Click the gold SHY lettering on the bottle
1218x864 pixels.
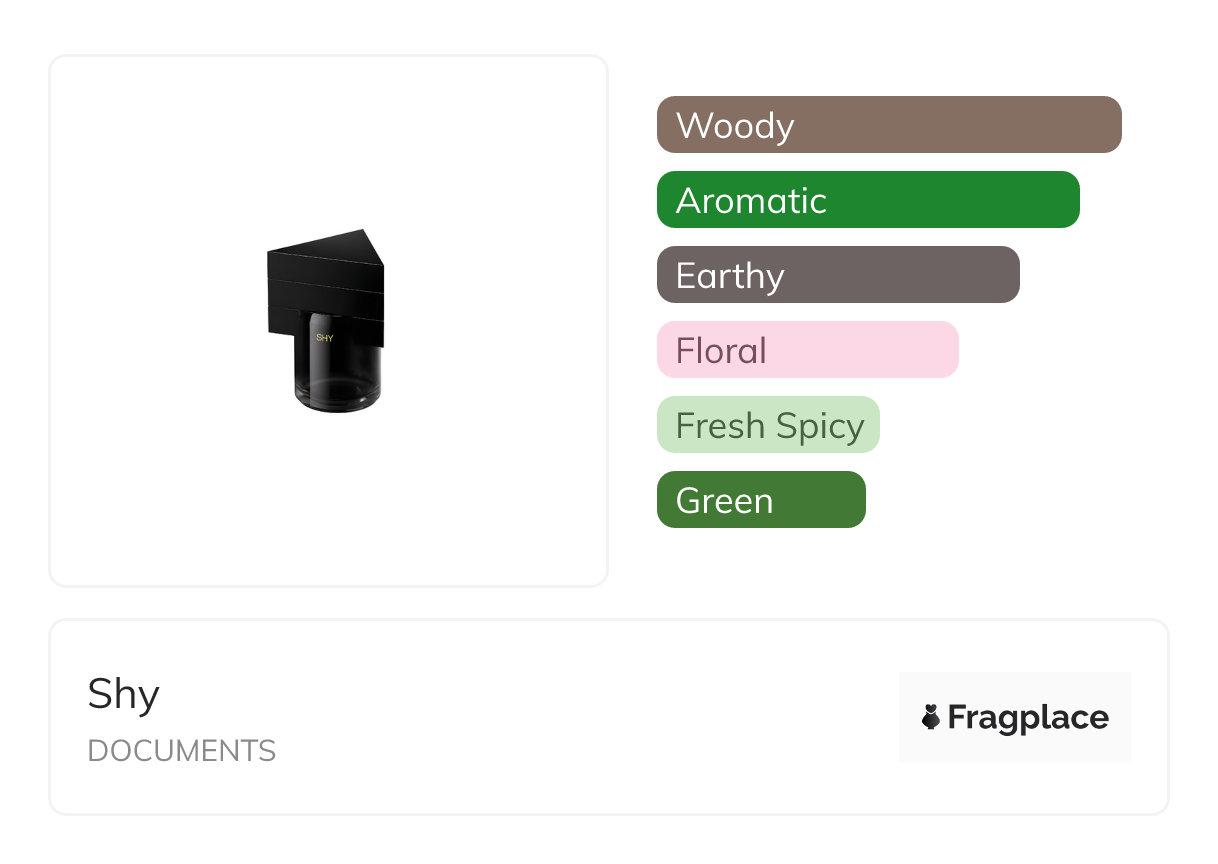point(324,338)
